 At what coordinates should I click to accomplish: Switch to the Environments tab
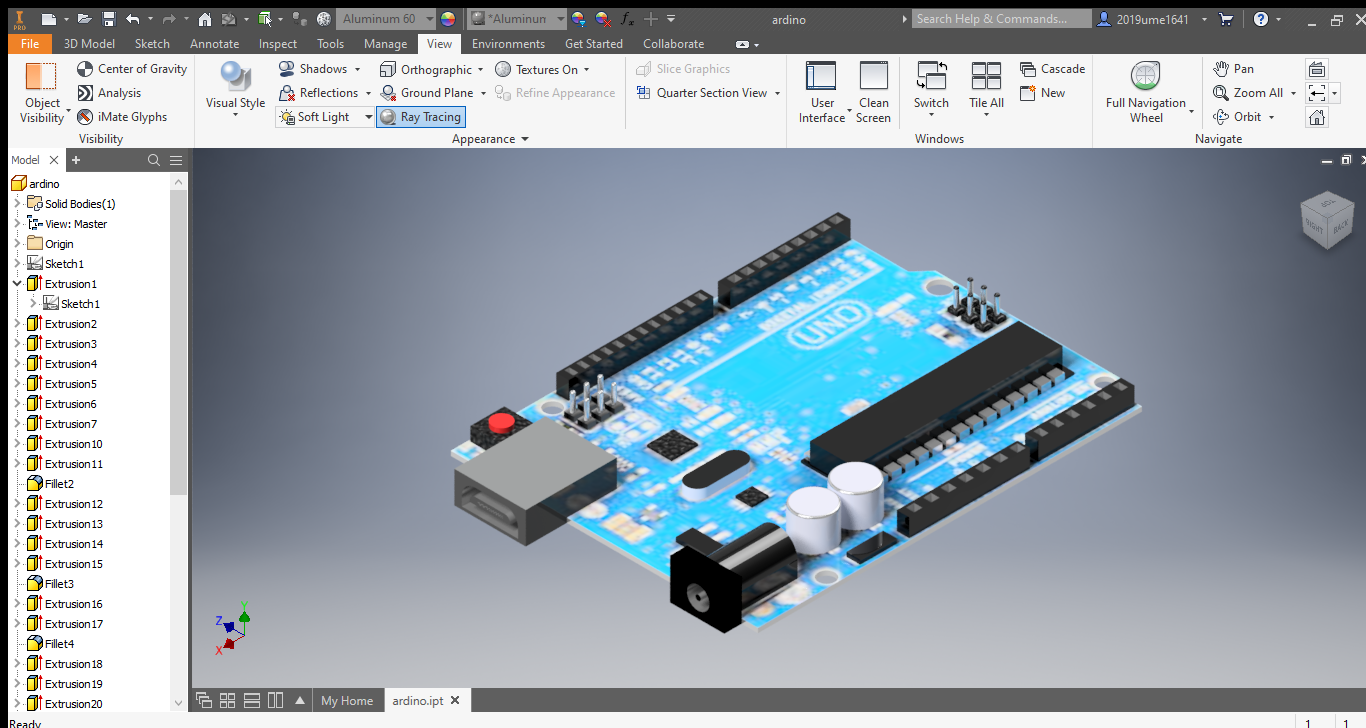pos(508,44)
